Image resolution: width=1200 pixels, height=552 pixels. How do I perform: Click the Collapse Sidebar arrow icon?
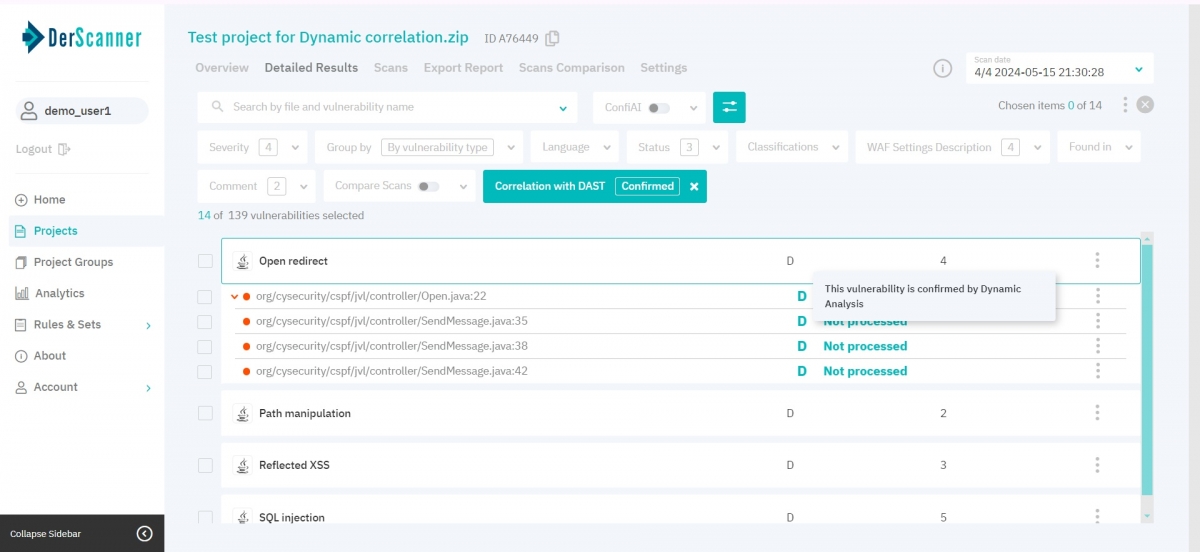tap(144, 534)
